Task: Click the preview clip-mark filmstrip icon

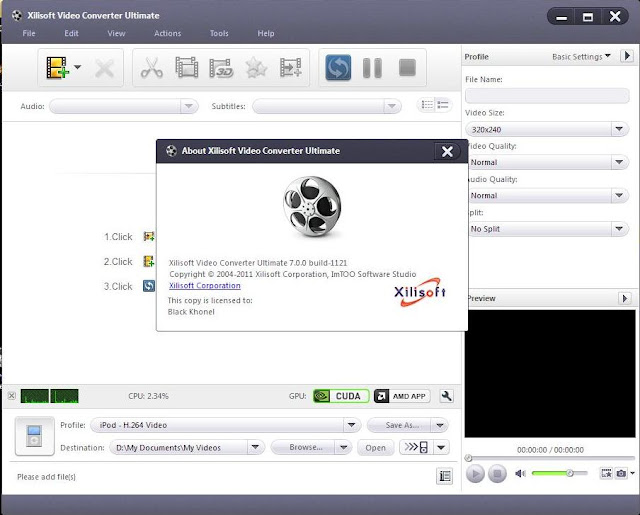Action: click(x=607, y=473)
